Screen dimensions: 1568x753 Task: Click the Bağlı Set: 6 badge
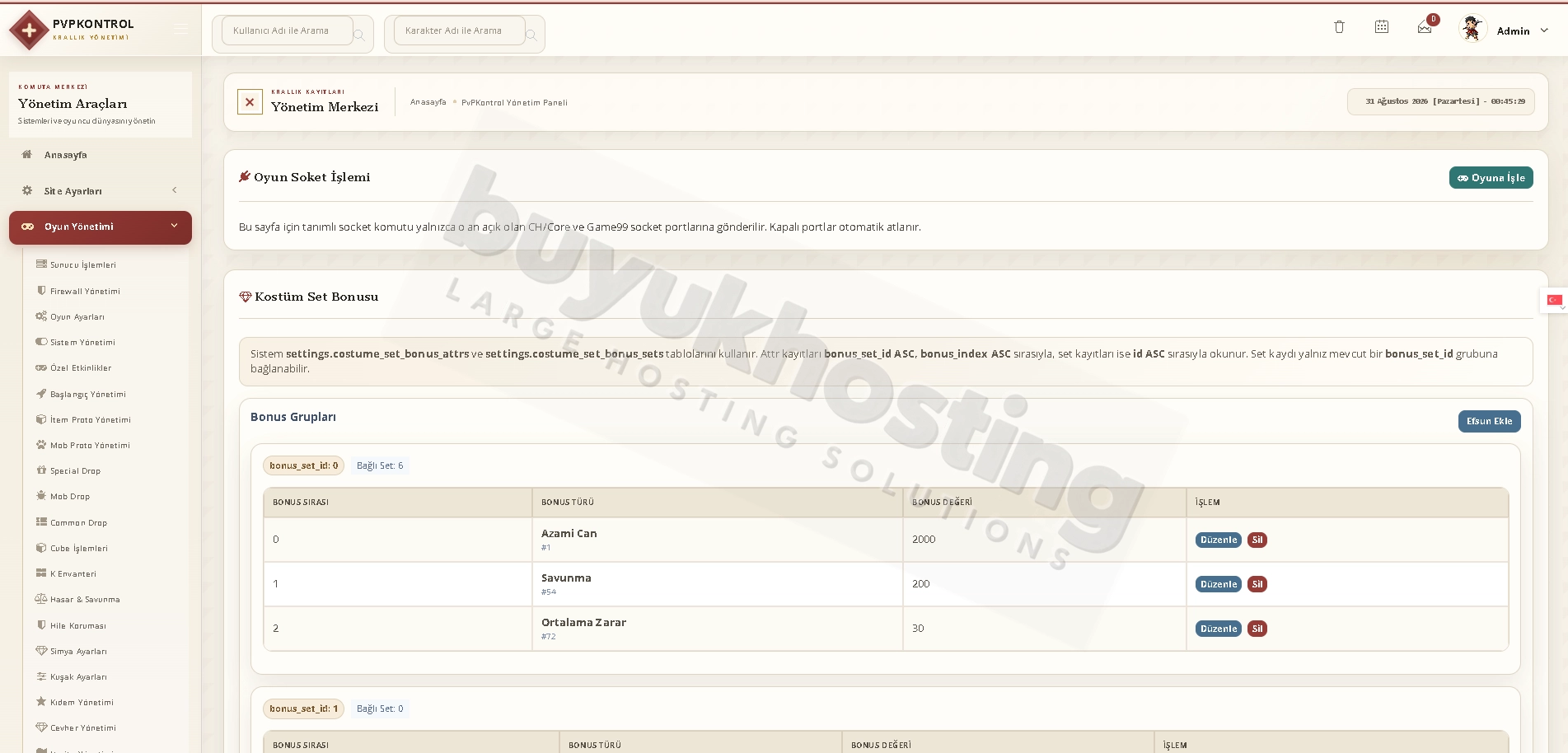[x=380, y=465]
